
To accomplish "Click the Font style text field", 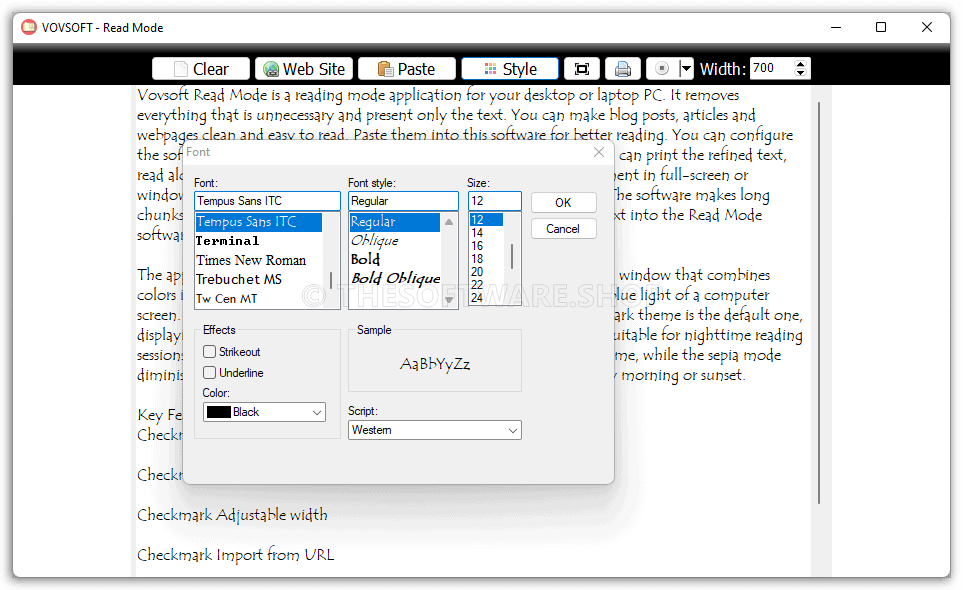I will [x=404, y=201].
